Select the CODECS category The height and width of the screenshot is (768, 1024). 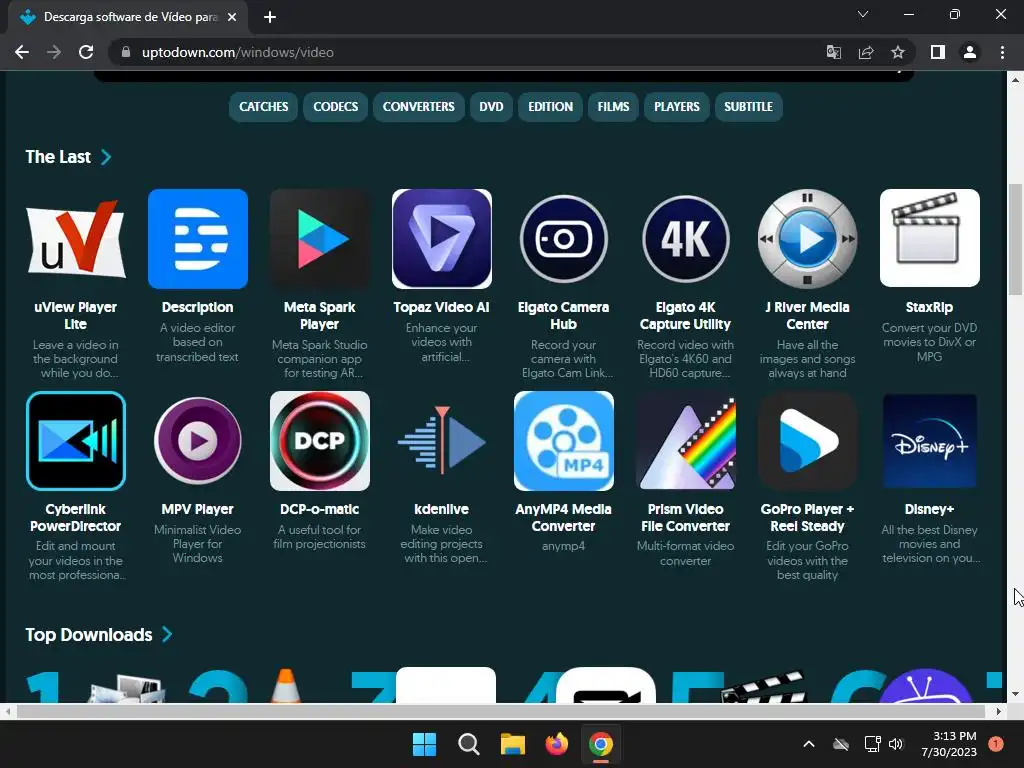[x=336, y=106]
